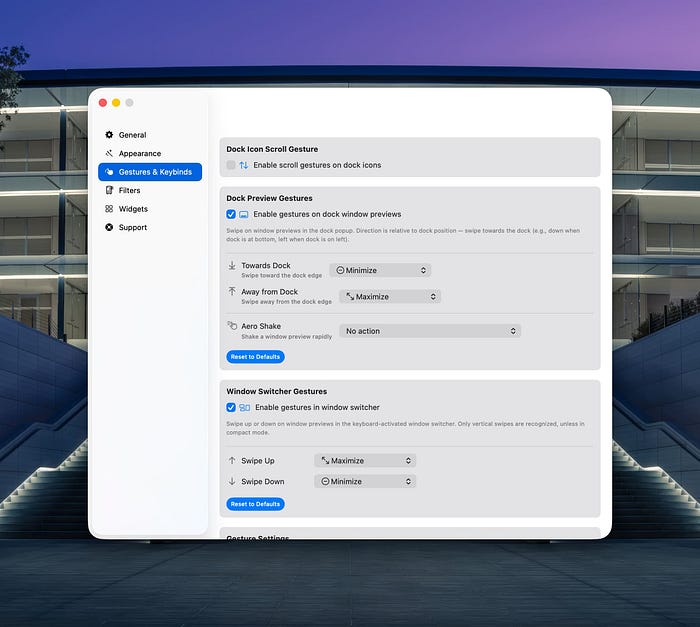Click the Dock Icon Scroll Gesture heading
Viewport: 700px width, 627px height.
tap(272, 149)
